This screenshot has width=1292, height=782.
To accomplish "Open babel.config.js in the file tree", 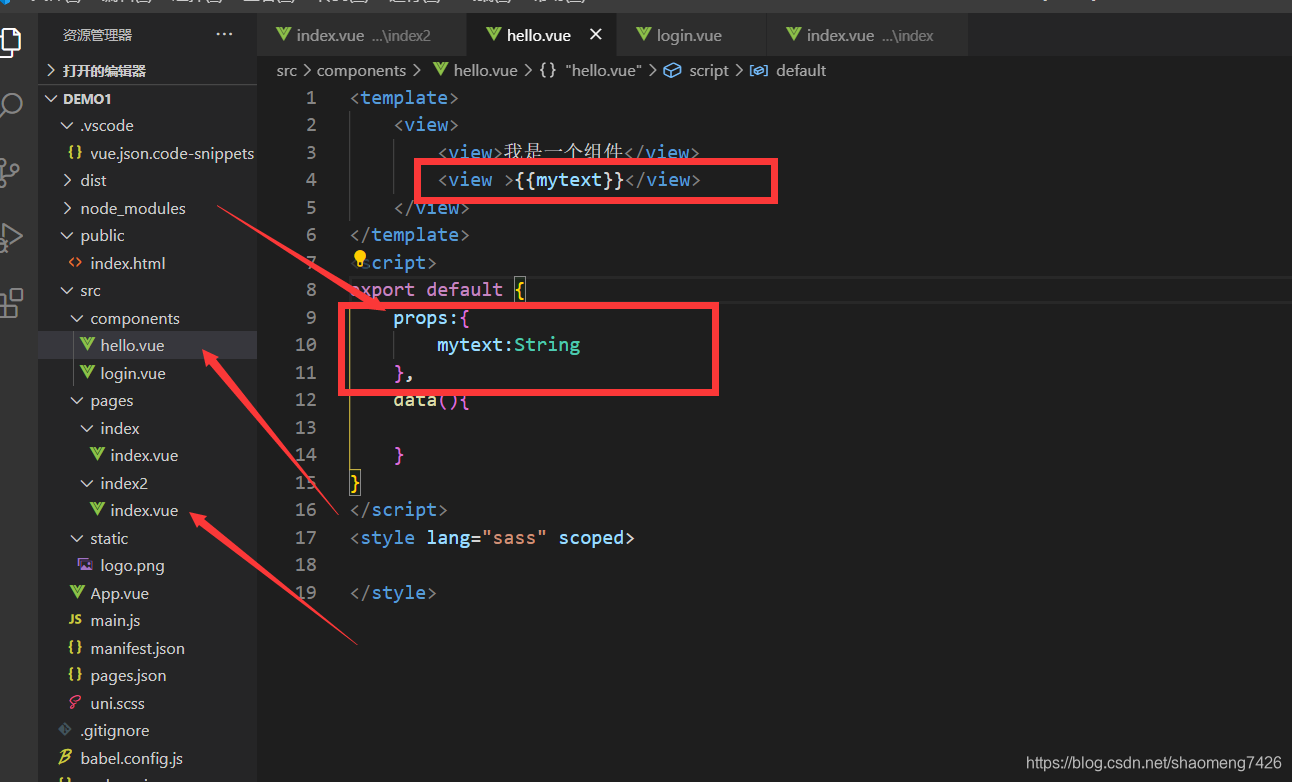I will point(147,758).
